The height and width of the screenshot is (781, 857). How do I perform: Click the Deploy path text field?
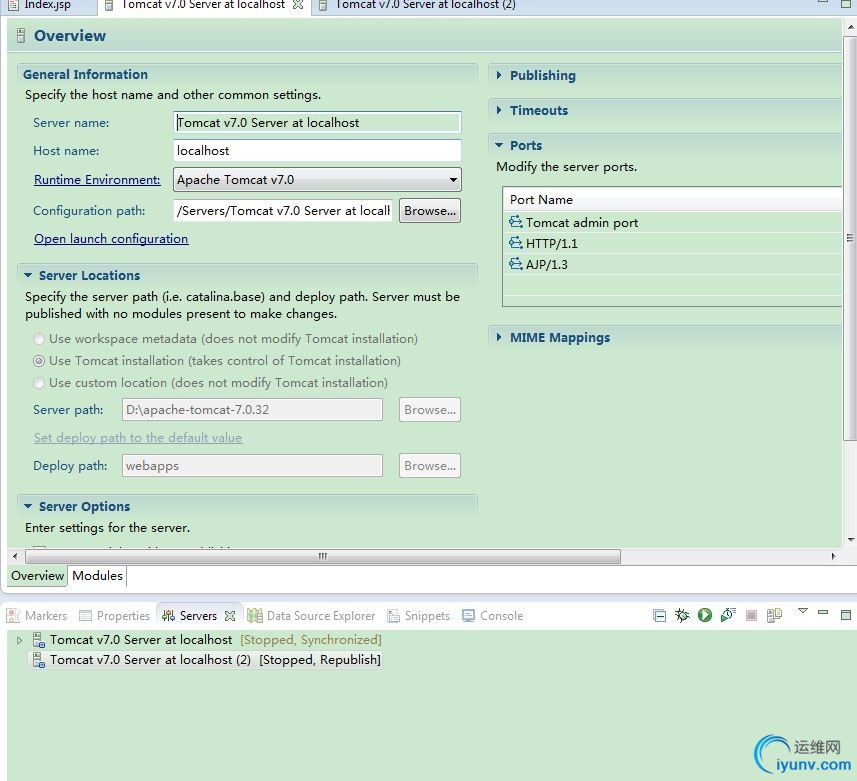pyautogui.click(x=252, y=466)
